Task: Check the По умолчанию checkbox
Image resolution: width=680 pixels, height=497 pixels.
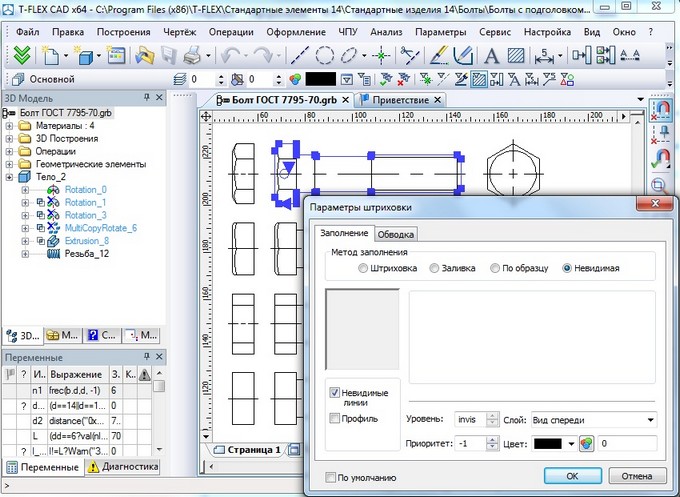Action: [x=330, y=477]
